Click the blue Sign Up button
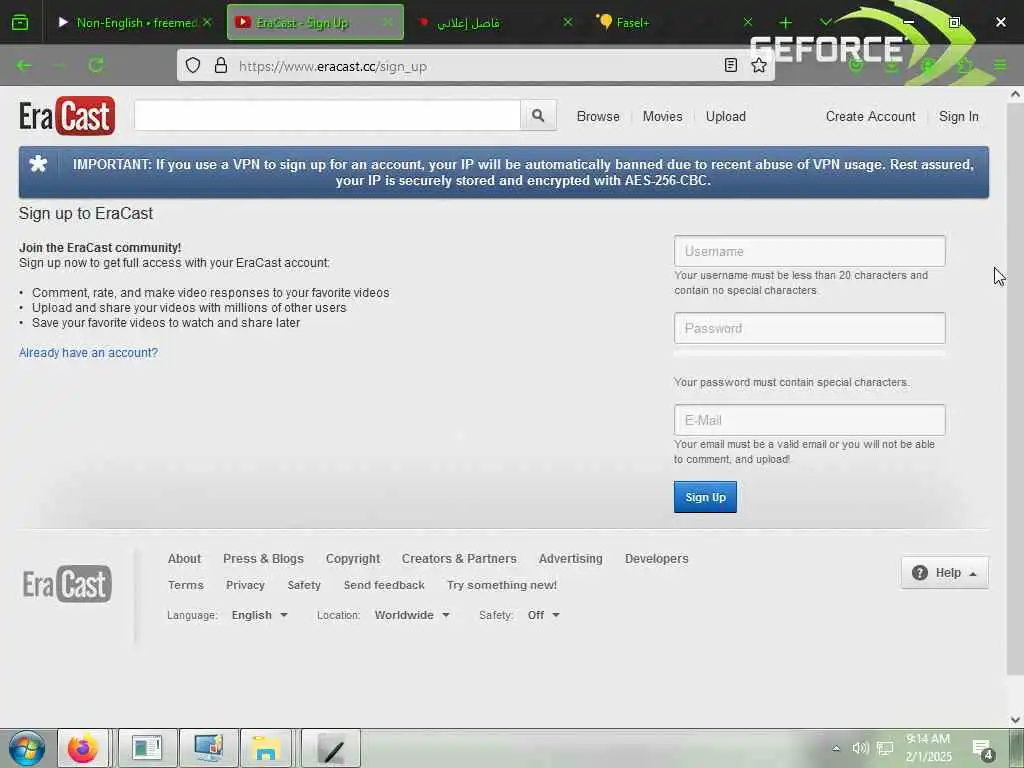Screen dimensions: 1024x768 click(x=705, y=497)
